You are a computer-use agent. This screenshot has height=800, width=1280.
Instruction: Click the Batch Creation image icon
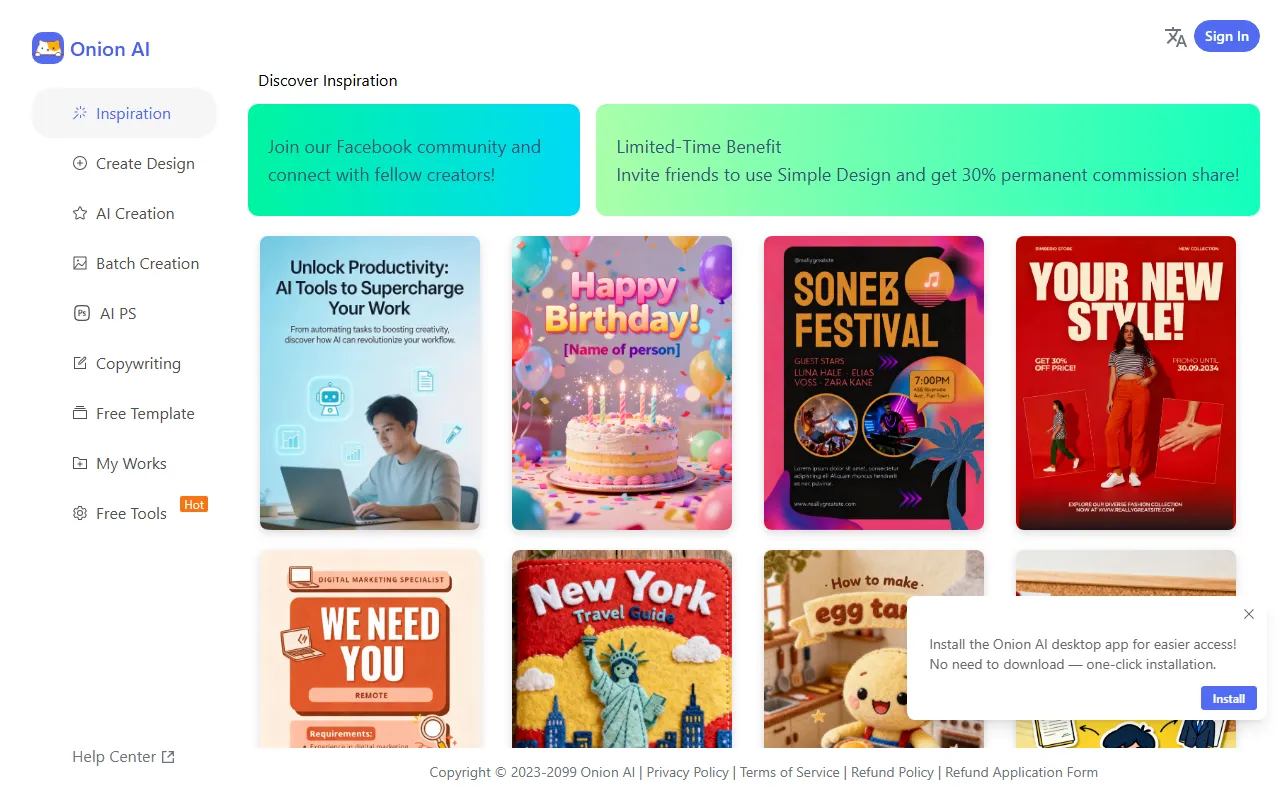[x=80, y=263]
